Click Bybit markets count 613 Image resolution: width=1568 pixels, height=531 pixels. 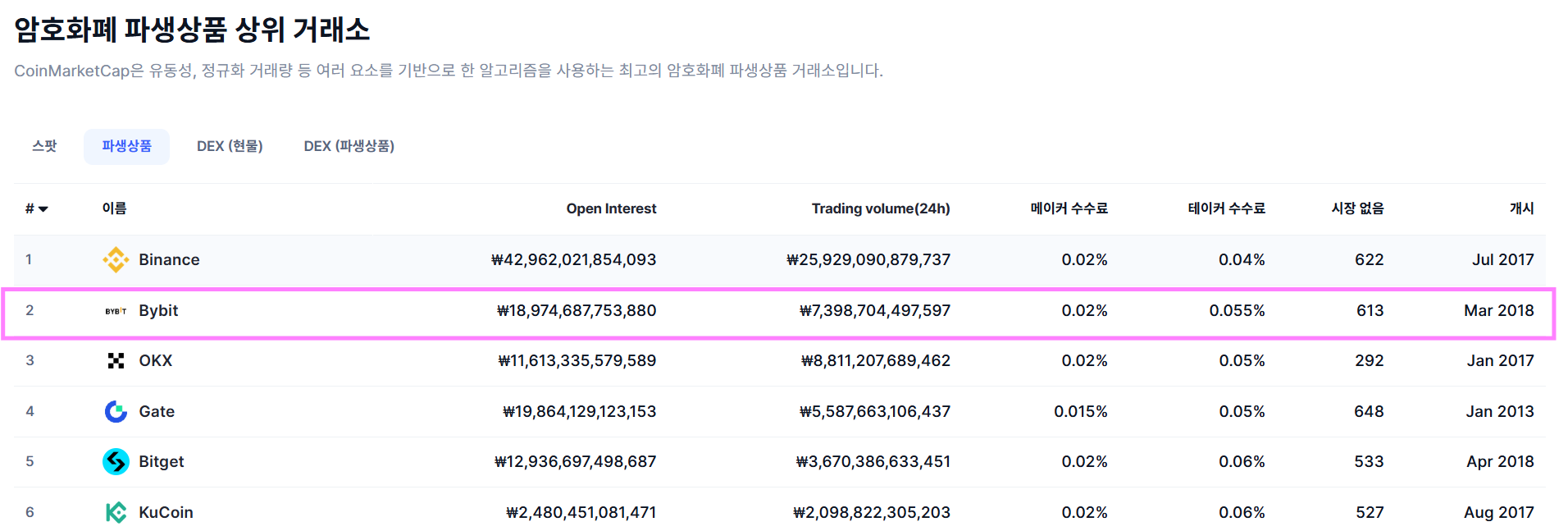[1370, 311]
